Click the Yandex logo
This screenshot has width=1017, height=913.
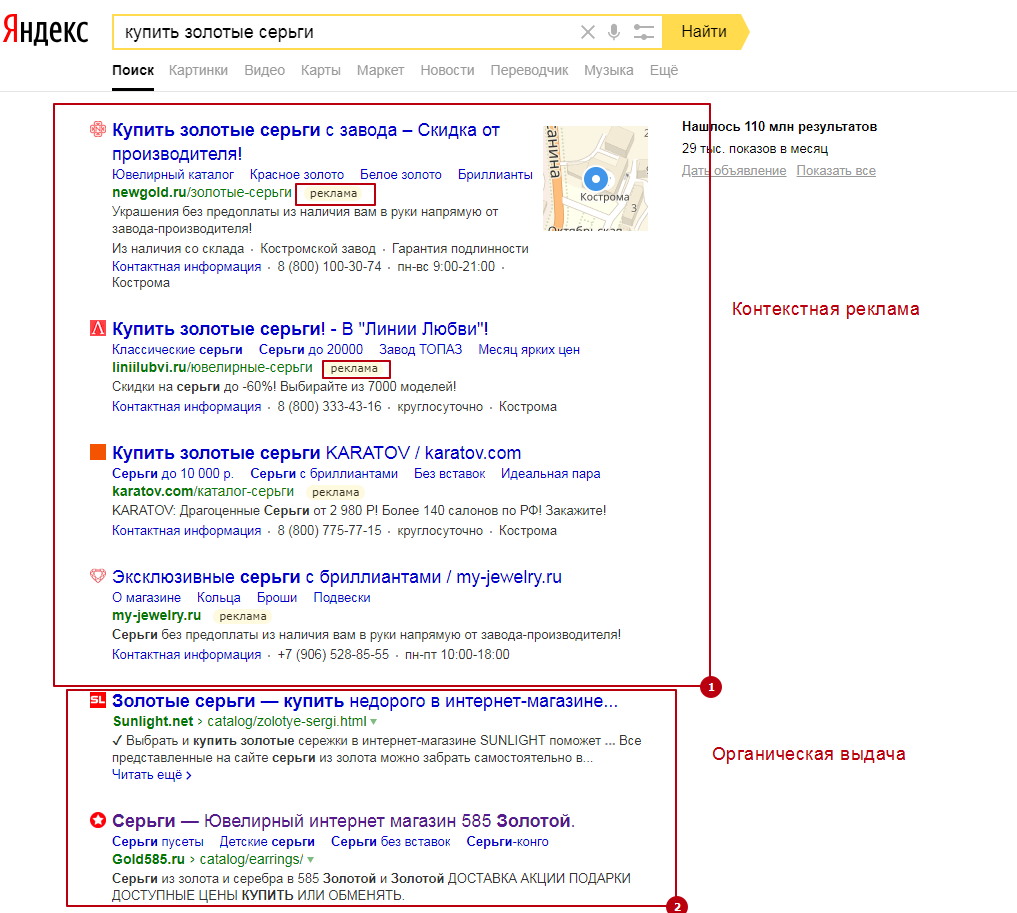pyautogui.click(x=45, y=30)
